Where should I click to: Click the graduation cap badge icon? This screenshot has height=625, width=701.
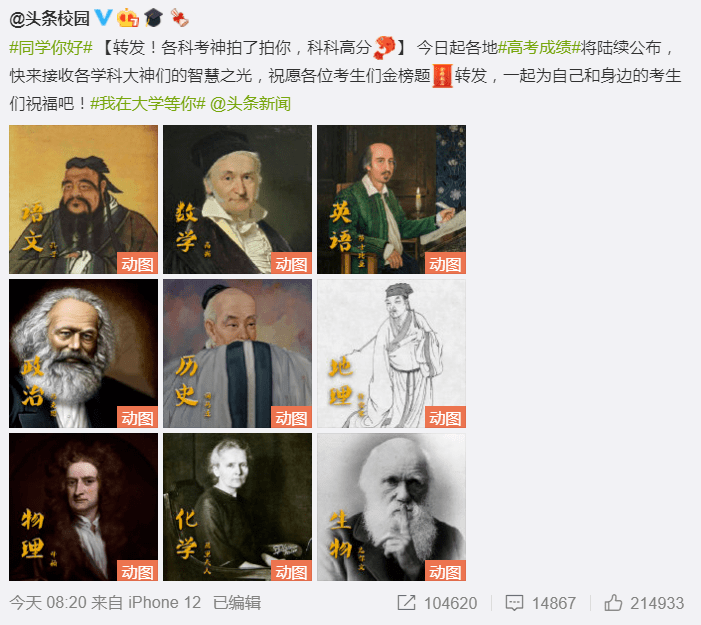coord(153,18)
